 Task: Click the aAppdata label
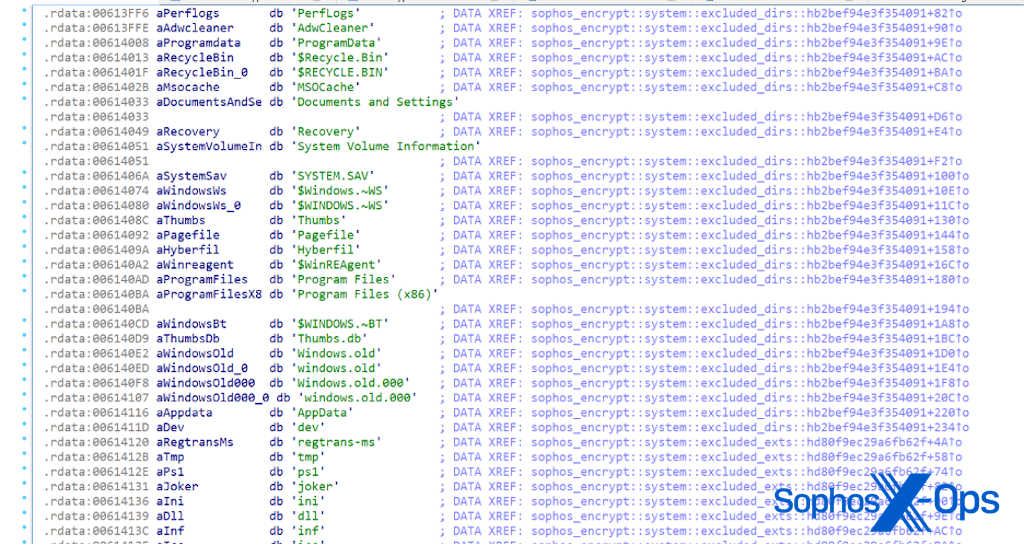(x=184, y=413)
